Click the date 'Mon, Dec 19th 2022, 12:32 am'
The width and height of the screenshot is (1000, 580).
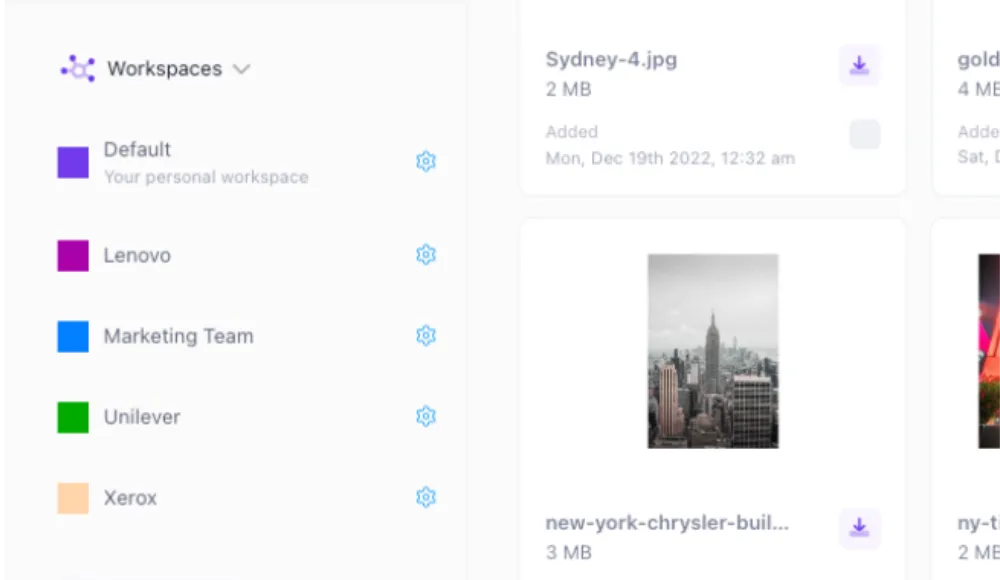(670, 158)
